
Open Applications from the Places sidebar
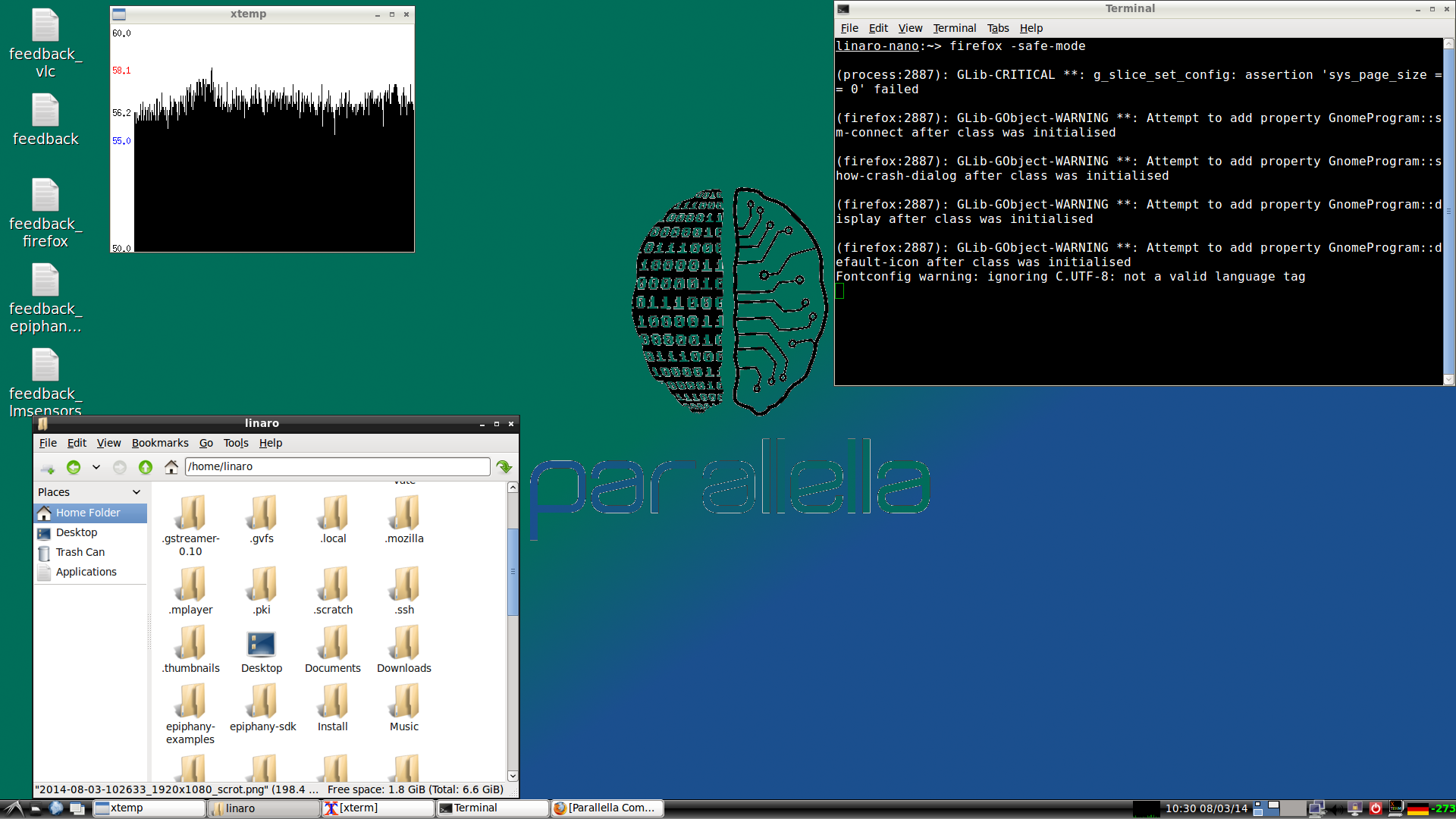click(85, 572)
